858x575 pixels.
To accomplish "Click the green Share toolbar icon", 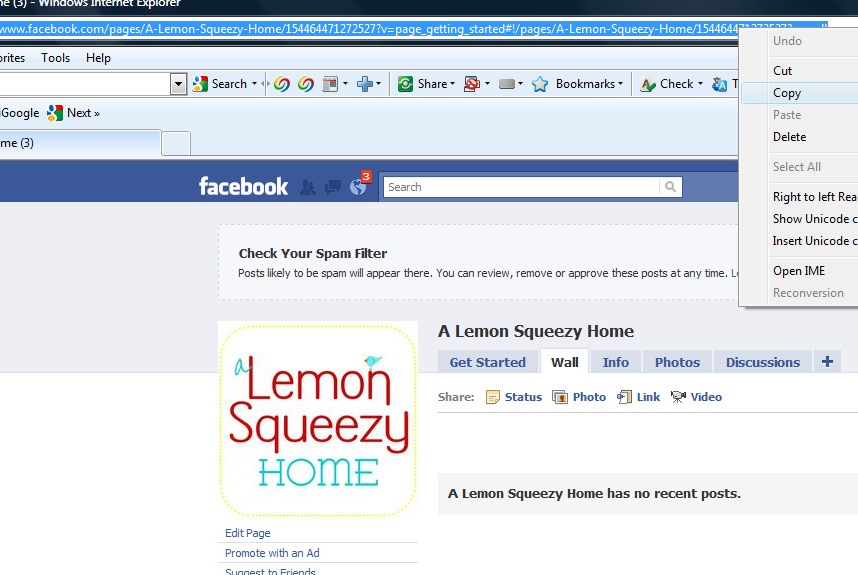I will (x=405, y=84).
